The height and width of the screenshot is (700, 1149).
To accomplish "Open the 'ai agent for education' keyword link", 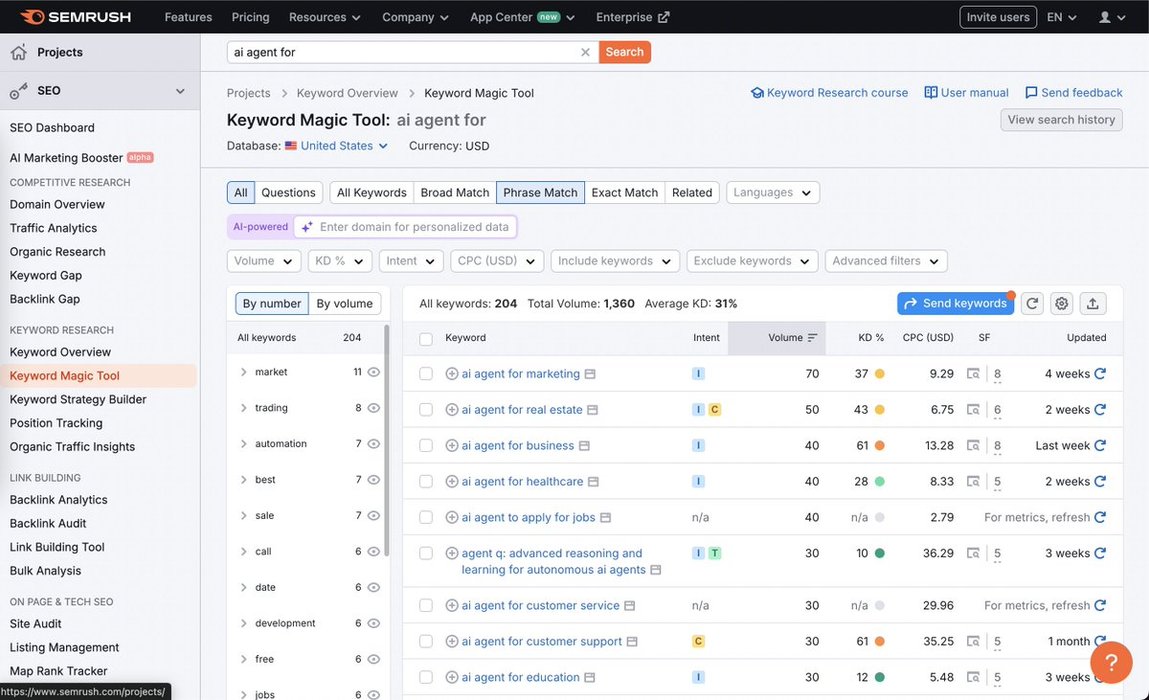I will (x=520, y=677).
